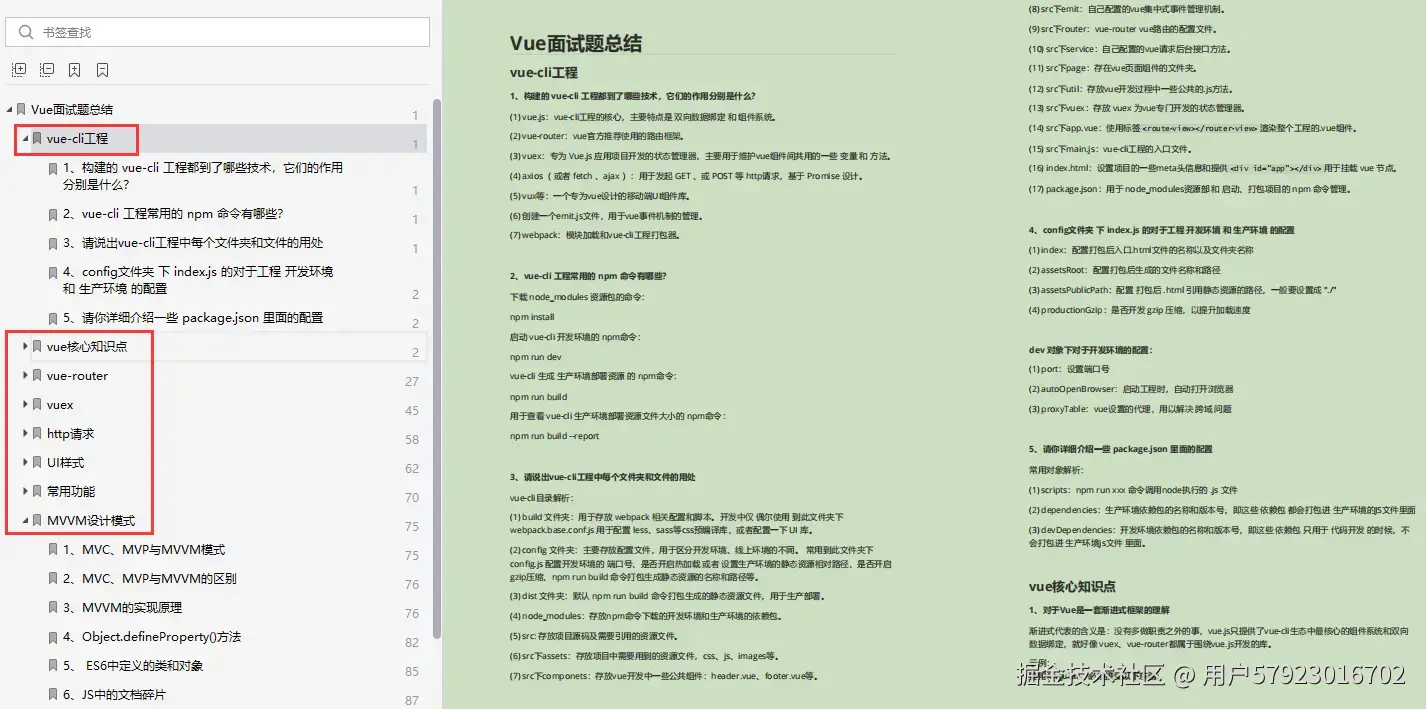Screen dimensions: 1426x709
Task: Collapse the Vue面试题总结 root bookmark
Action: [9, 109]
